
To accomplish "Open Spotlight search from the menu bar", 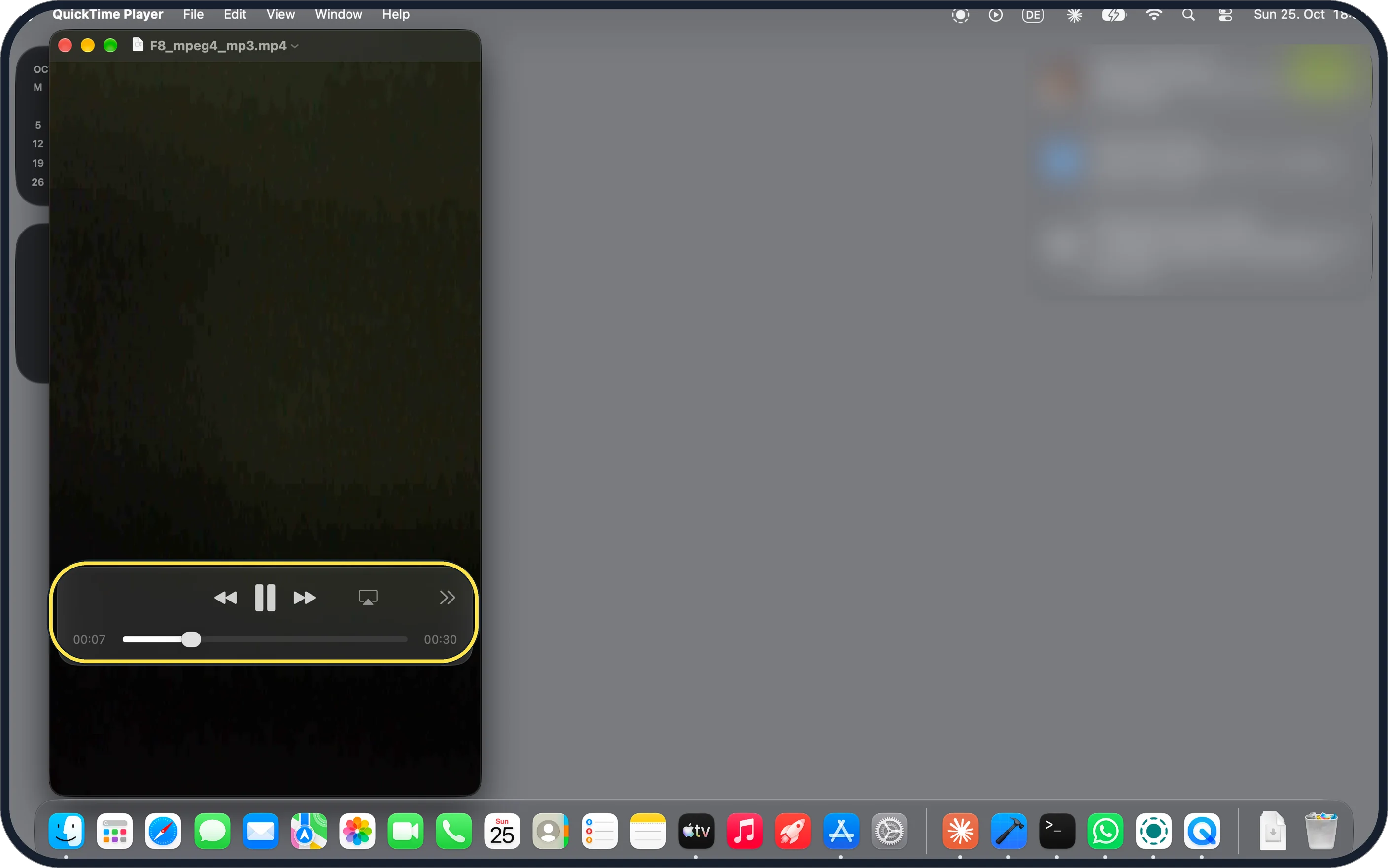I will tap(1188, 15).
